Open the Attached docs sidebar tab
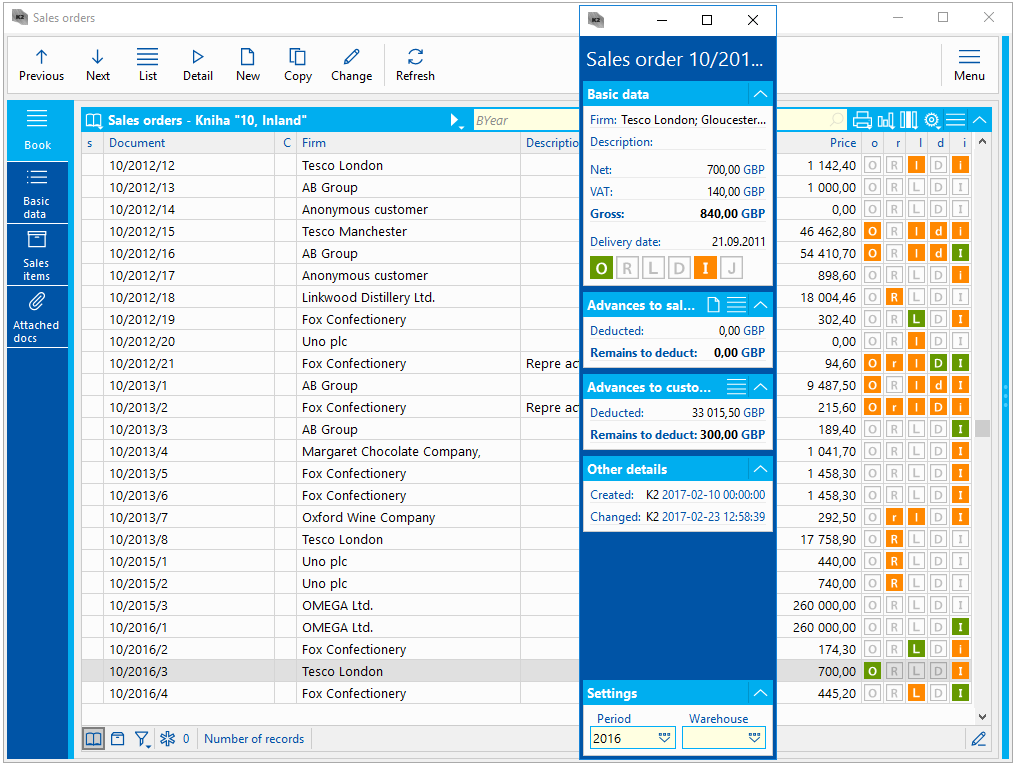Viewport: 1015px width, 765px height. tap(37, 315)
